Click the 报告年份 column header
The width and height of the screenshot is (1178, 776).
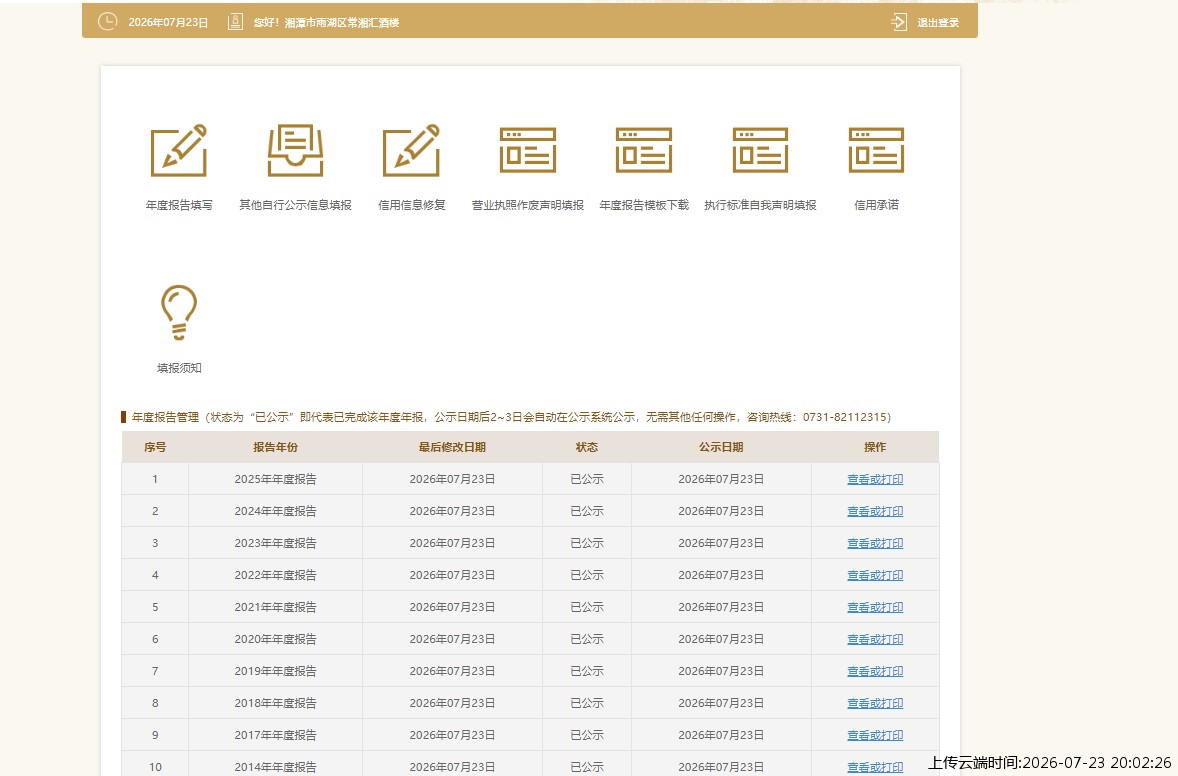click(x=275, y=447)
